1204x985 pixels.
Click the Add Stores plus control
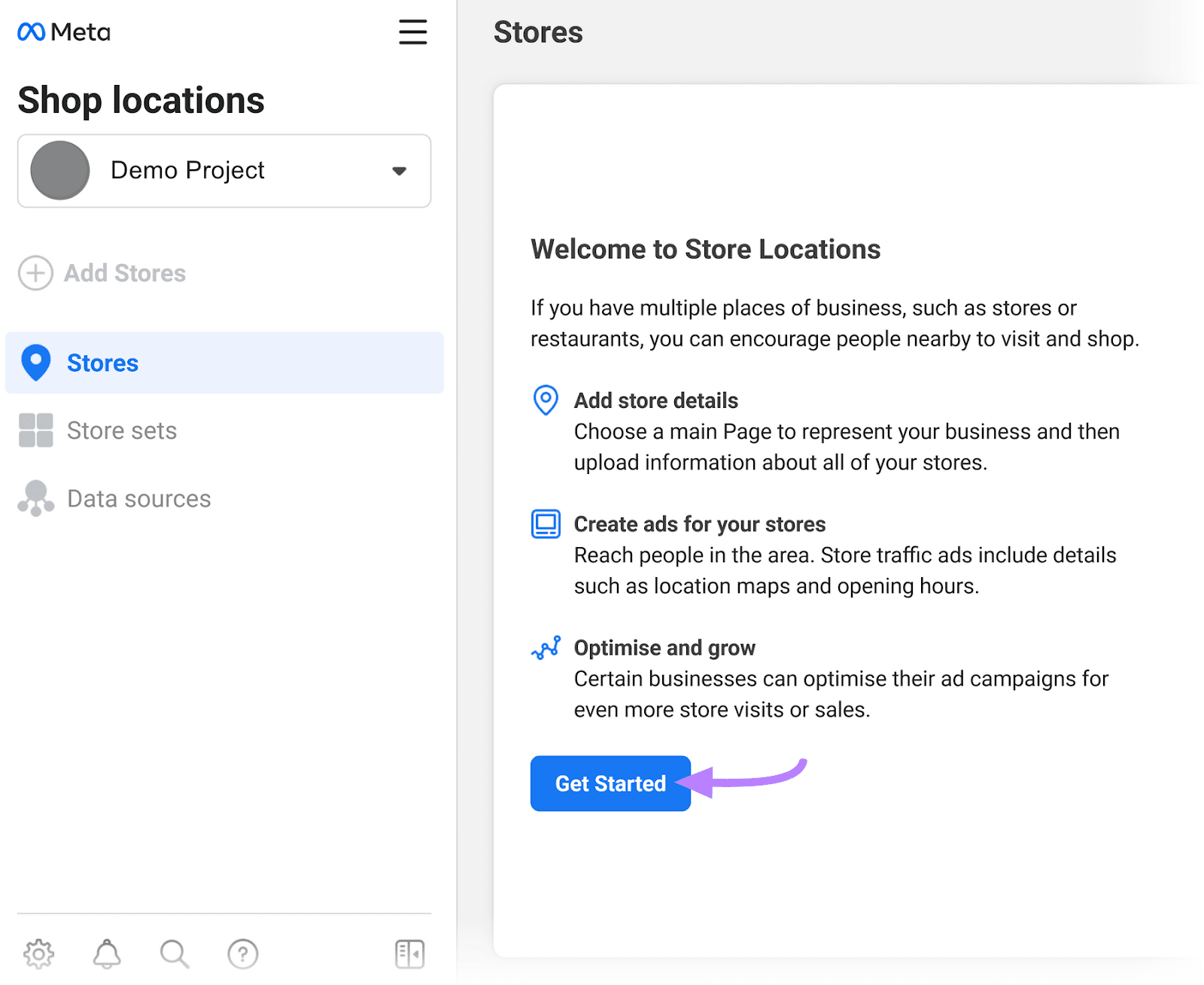click(35, 273)
